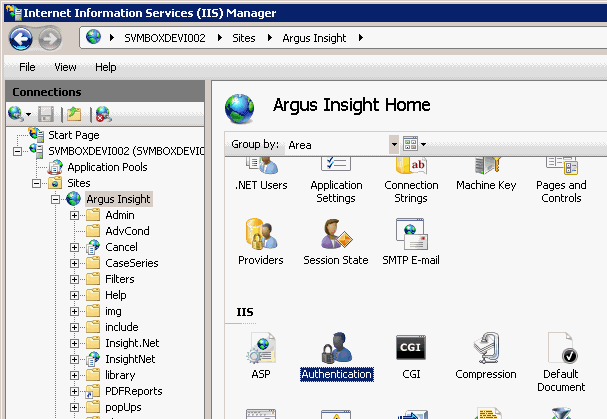This screenshot has height=419, width=607.
Task: Expand the Cancel application node
Action: 74,247
